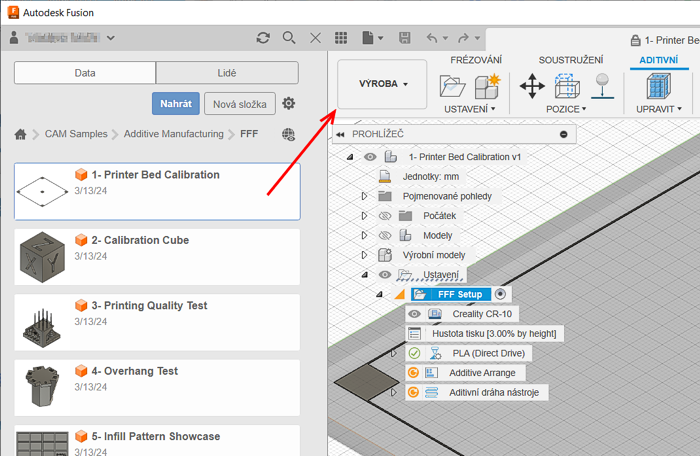Viewport: 700px width, 456px height.
Task: Click the Nahrát upload button
Action: click(176, 103)
